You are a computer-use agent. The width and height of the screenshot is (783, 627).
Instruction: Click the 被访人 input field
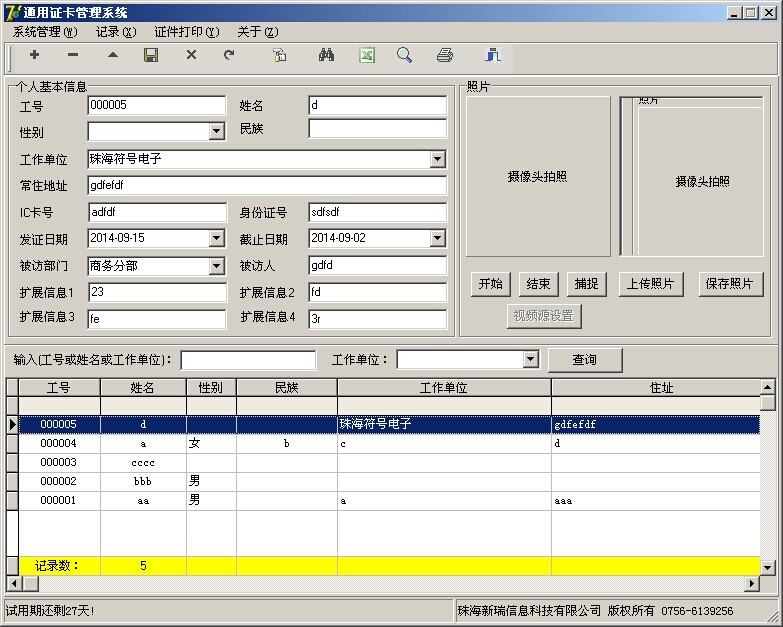coord(378,266)
